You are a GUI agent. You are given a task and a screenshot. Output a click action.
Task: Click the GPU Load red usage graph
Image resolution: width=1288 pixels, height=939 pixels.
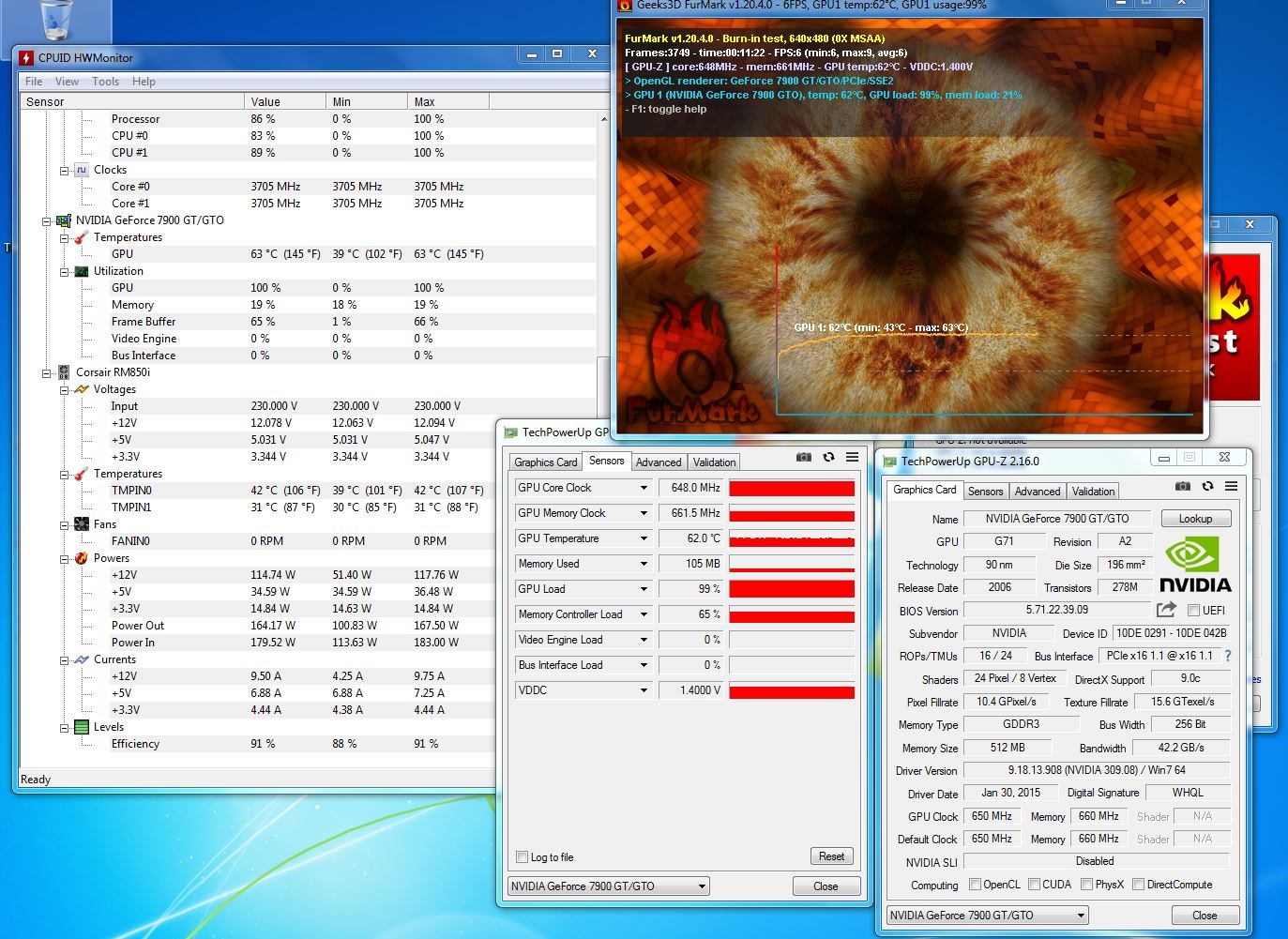[x=792, y=589]
